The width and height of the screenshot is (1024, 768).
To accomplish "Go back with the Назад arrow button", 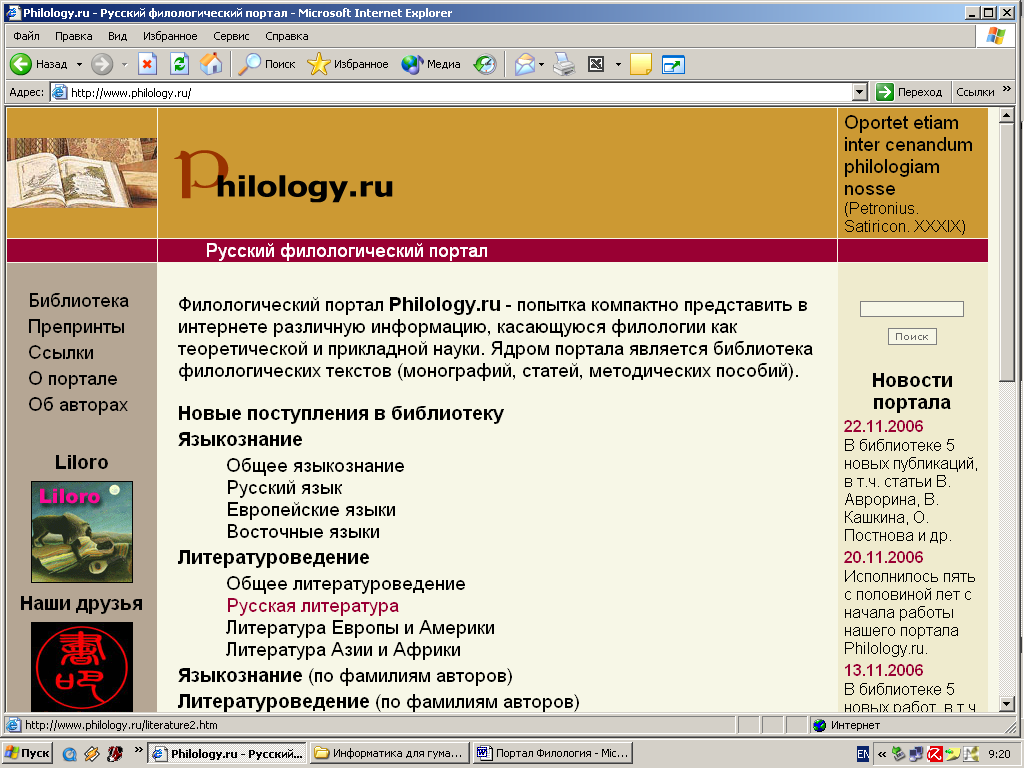I will pos(39,64).
